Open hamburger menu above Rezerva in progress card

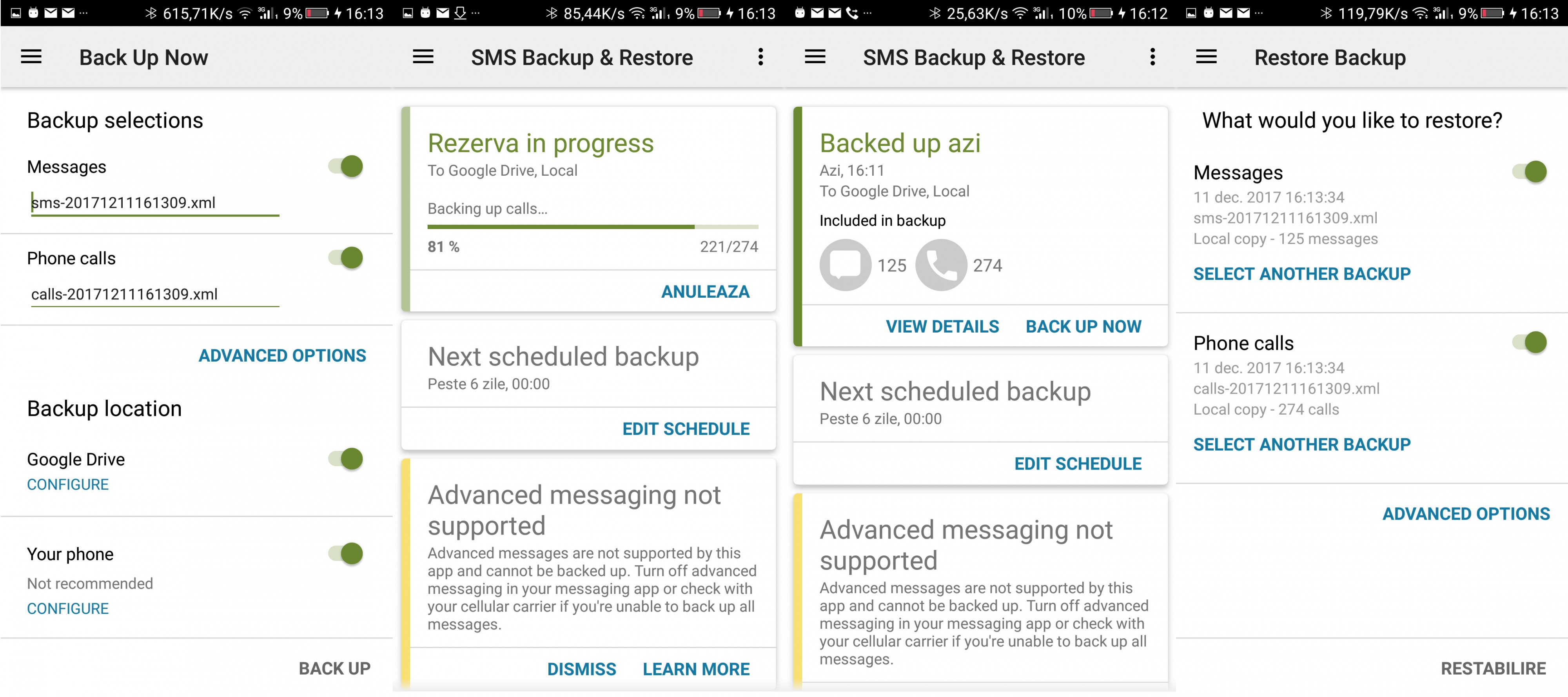423,57
